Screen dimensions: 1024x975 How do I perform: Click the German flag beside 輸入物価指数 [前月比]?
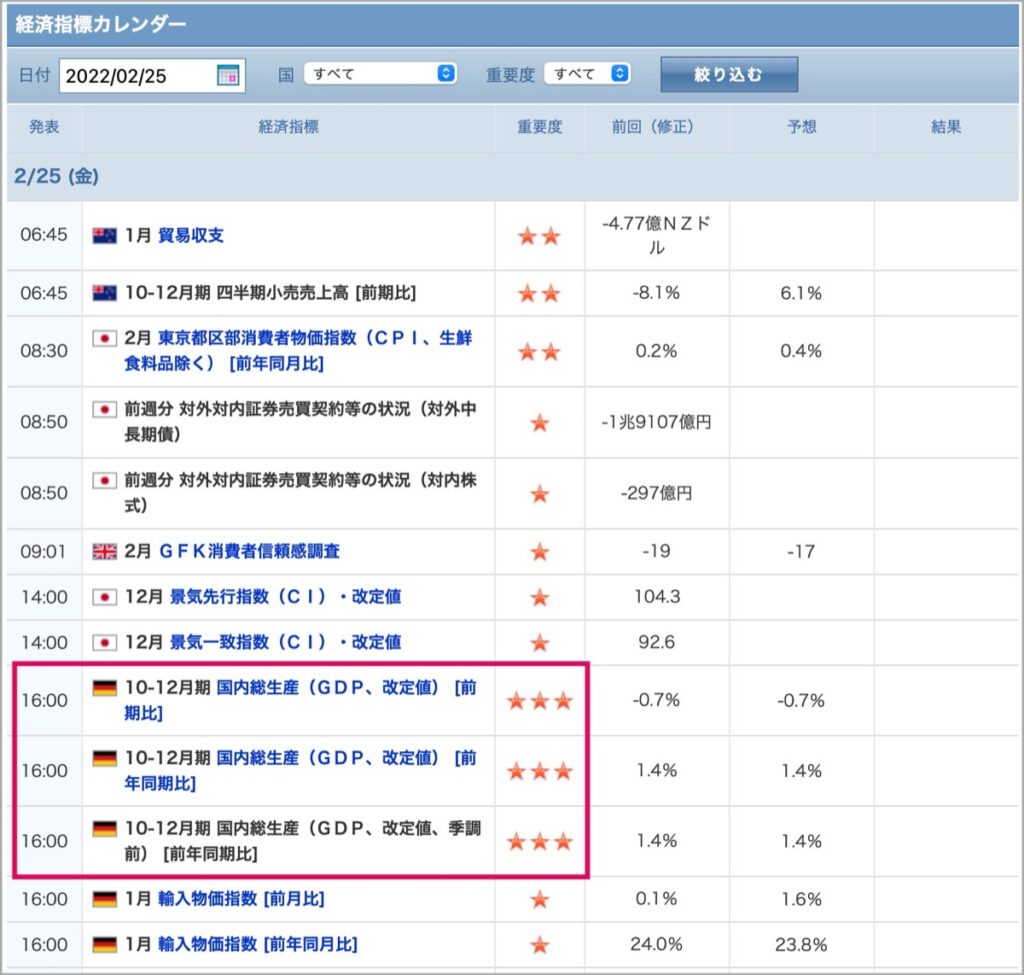104,899
